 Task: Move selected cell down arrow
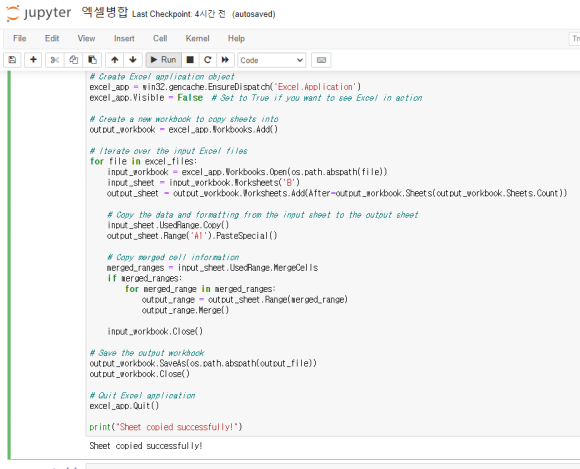point(133,60)
